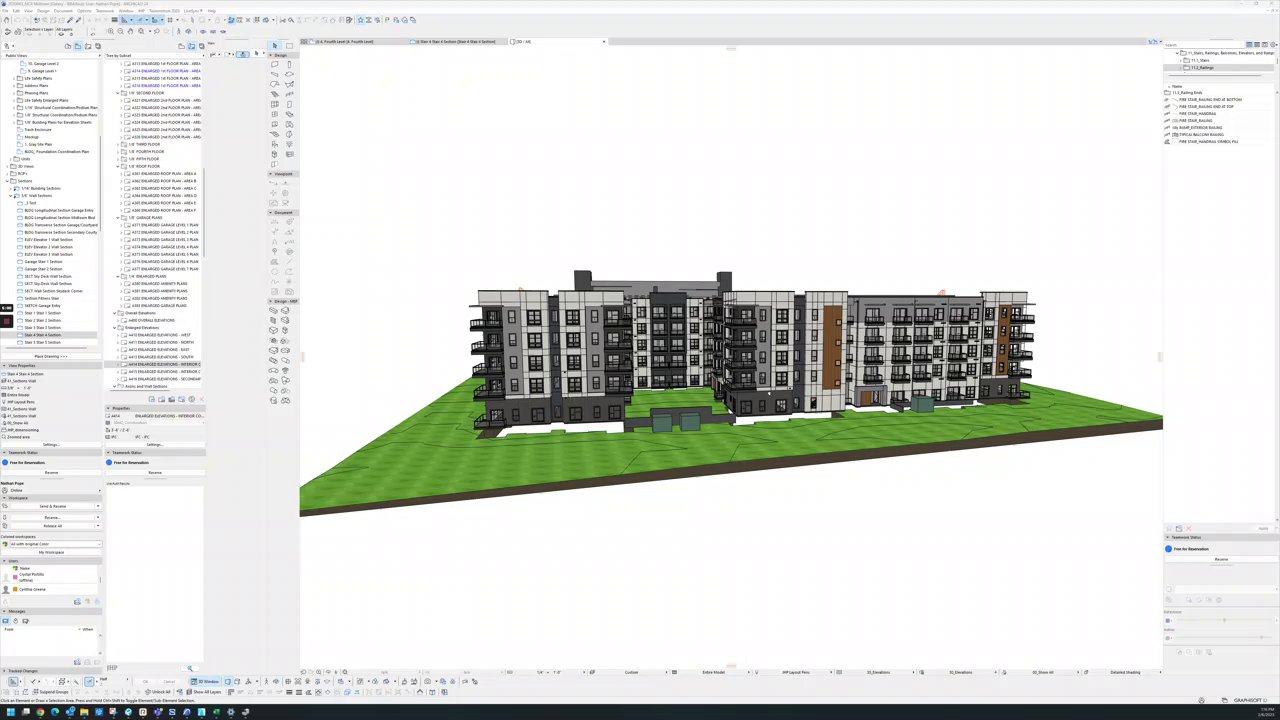The image size is (1280, 720).
Task: Click the Settings button under layout Properties
Action: [x=155, y=445]
